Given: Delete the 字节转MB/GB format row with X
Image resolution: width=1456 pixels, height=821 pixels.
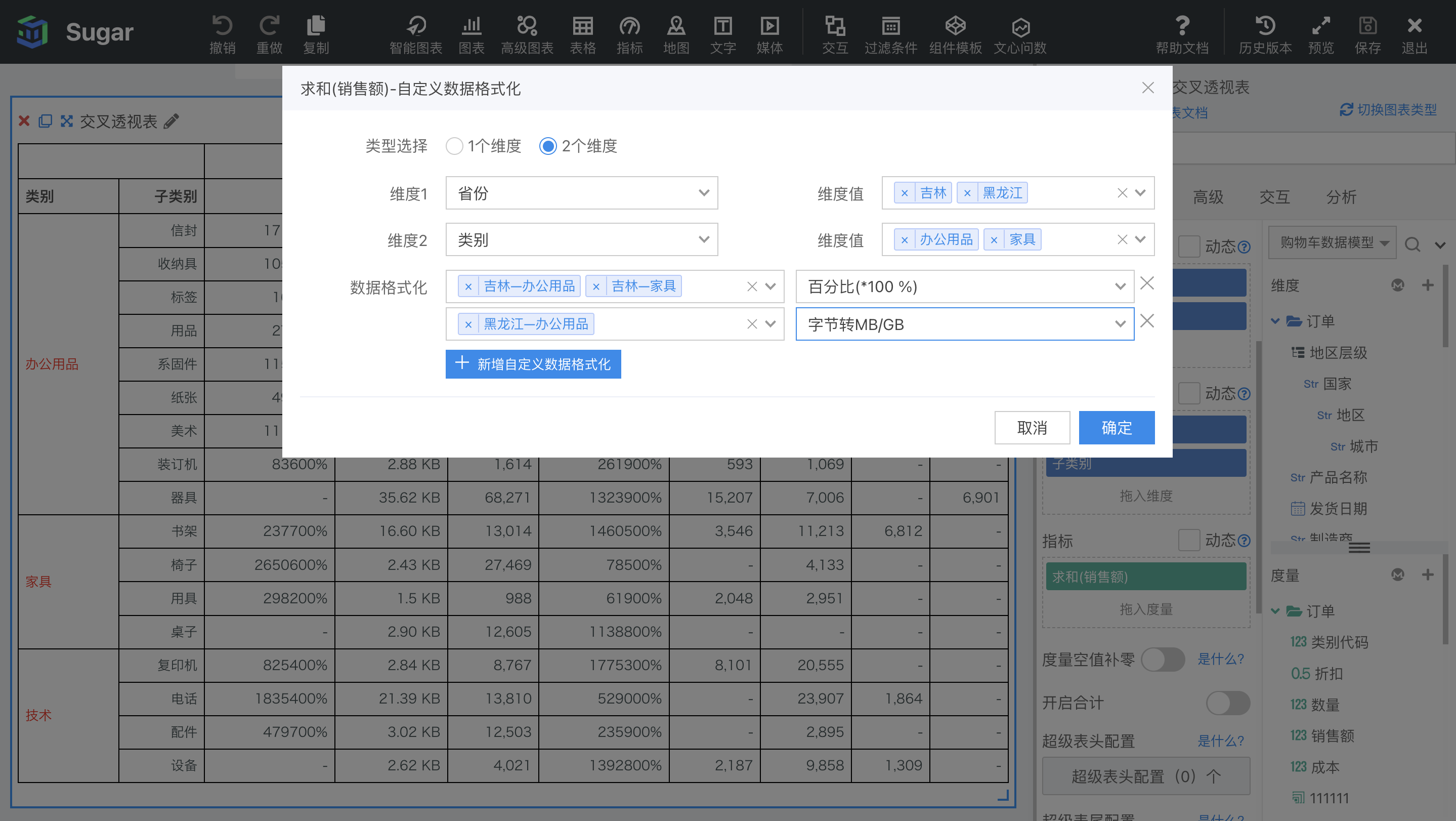Looking at the screenshot, I should pyautogui.click(x=1147, y=321).
